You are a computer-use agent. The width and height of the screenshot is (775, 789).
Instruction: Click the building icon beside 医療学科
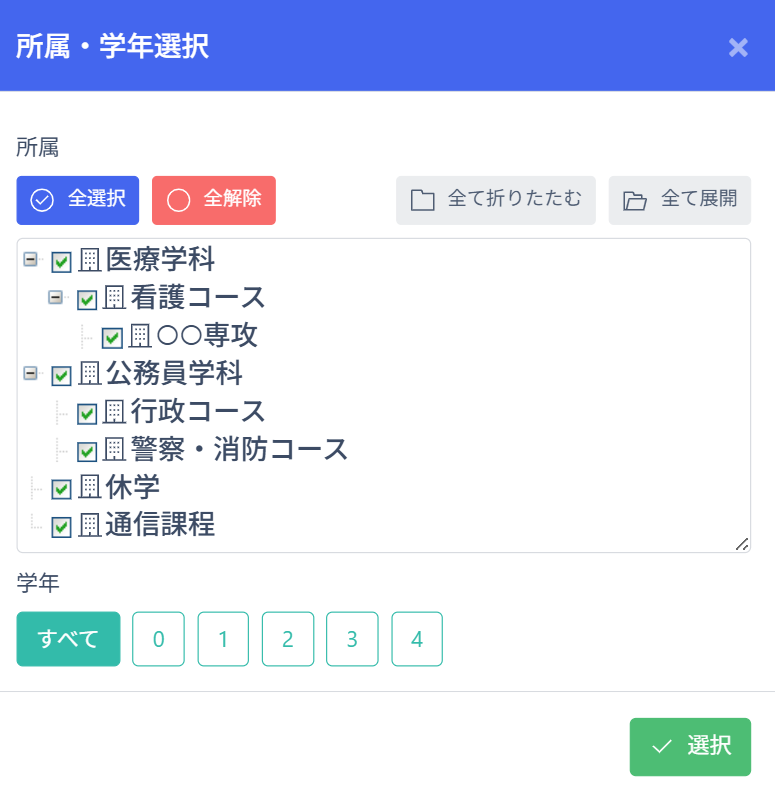pos(90,261)
